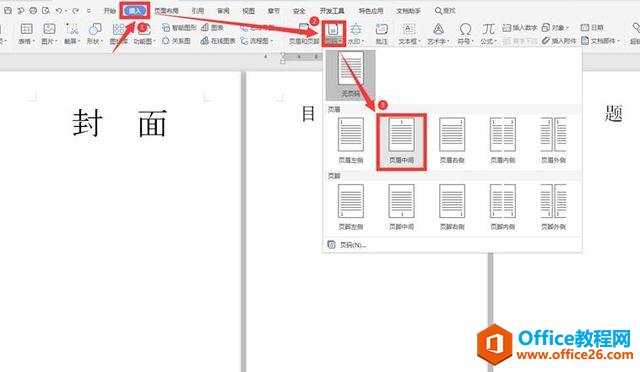640x372 pixels.
Task: Click 文档部件 (Document Parts)
Action: click(x=601, y=41)
